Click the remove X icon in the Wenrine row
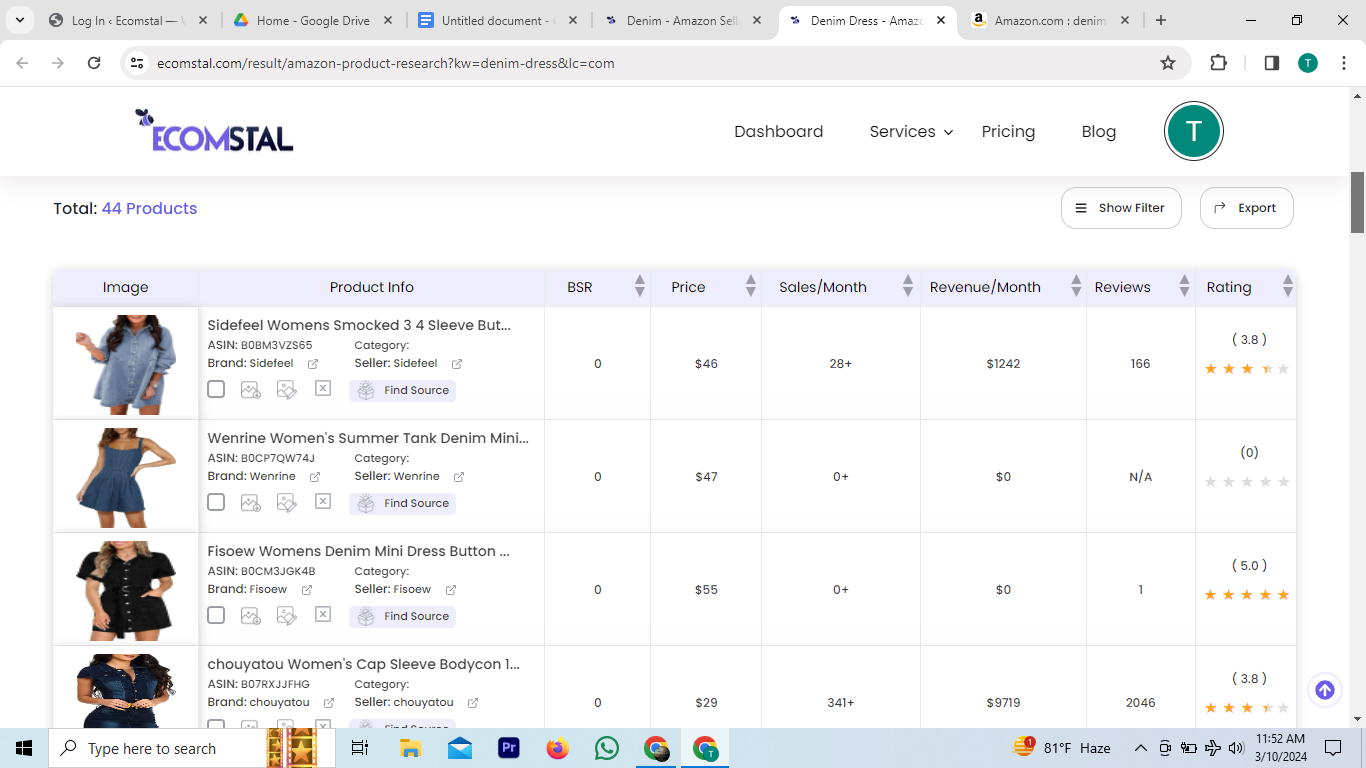This screenshot has width=1366, height=768. [x=323, y=501]
